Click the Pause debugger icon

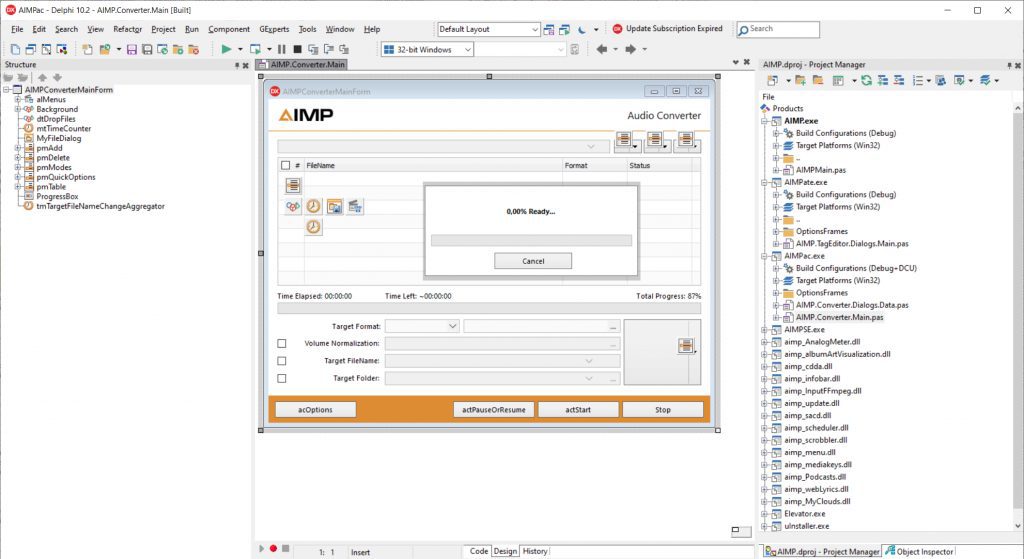click(x=281, y=49)
